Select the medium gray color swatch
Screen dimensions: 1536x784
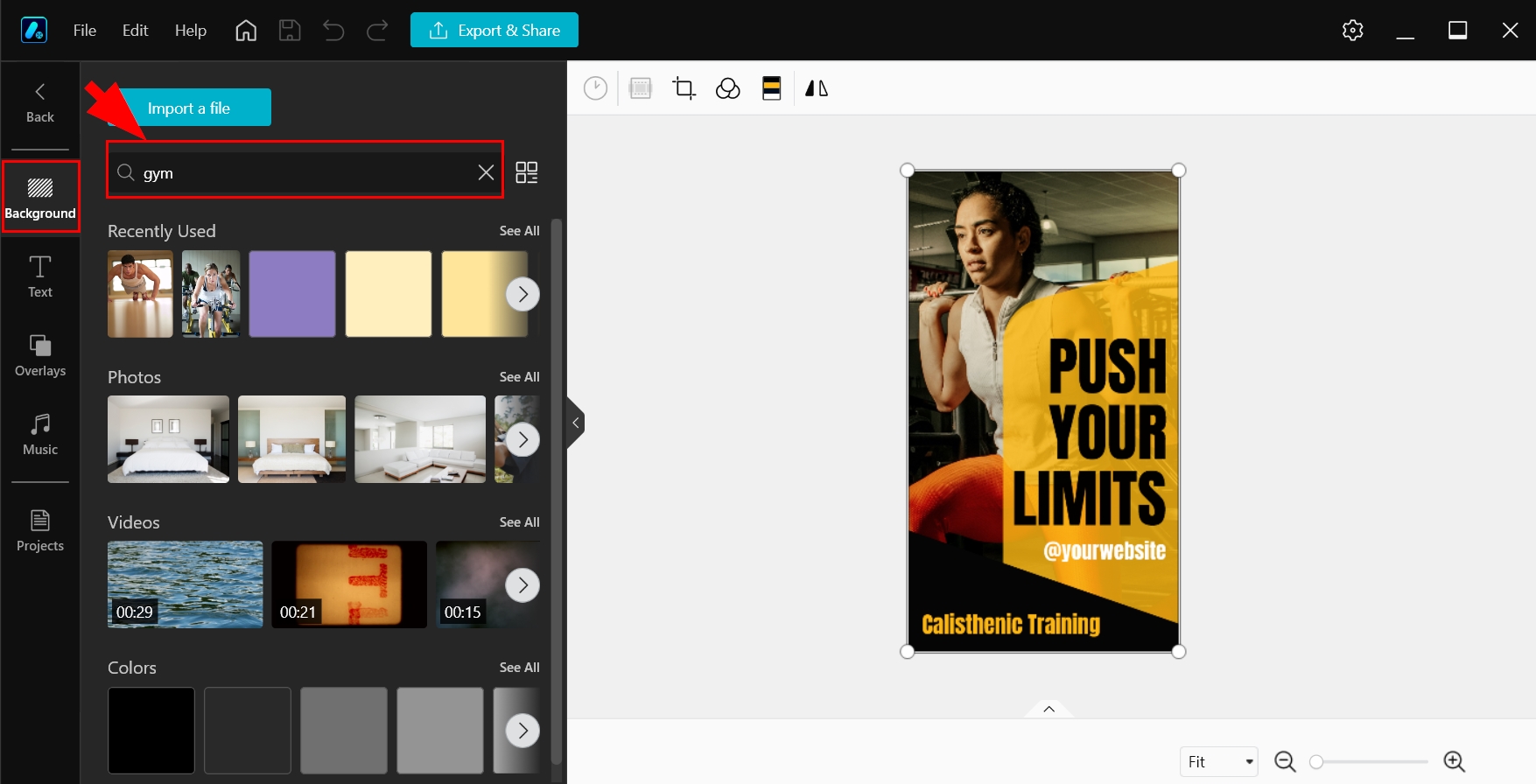(344, 731)
